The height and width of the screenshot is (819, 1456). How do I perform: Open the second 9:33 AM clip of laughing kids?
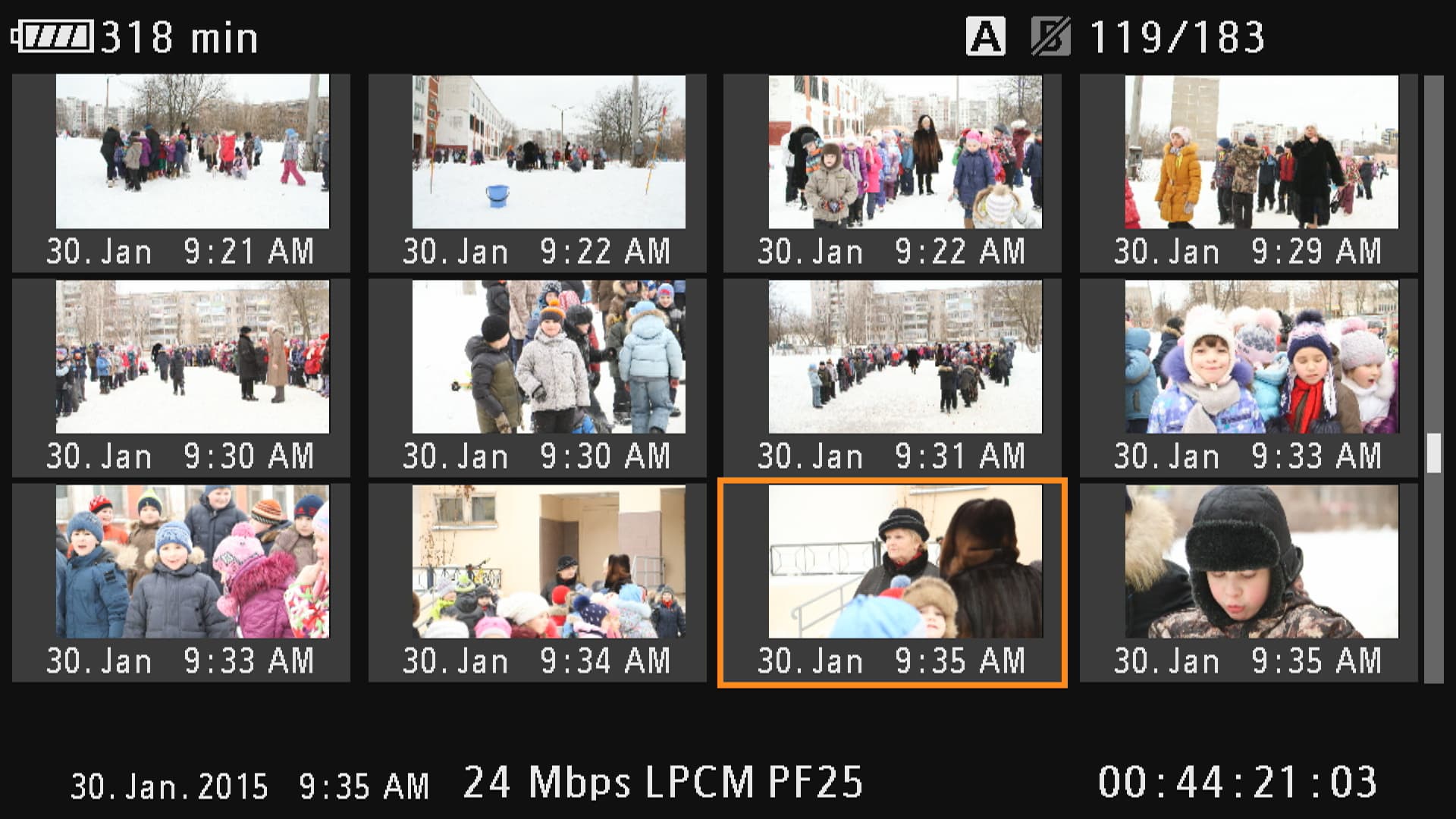[181, 582]
